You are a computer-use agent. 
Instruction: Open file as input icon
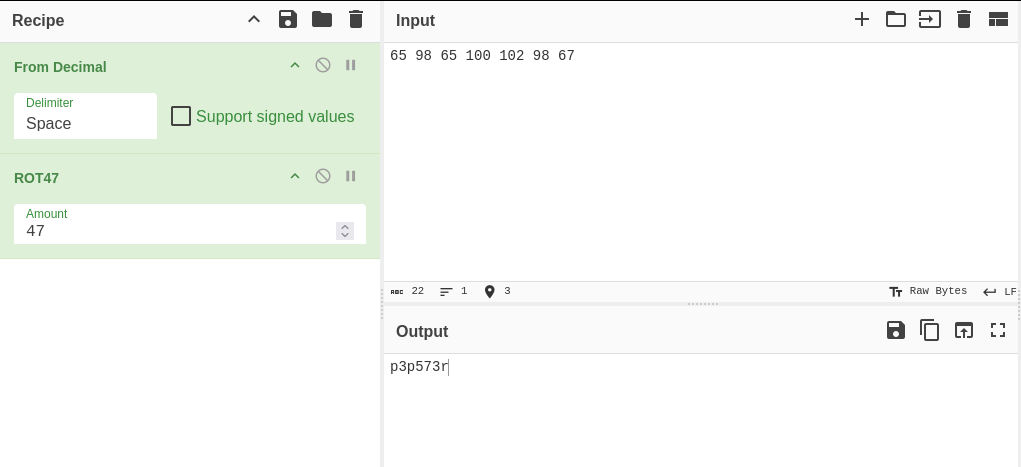[929, 20]
